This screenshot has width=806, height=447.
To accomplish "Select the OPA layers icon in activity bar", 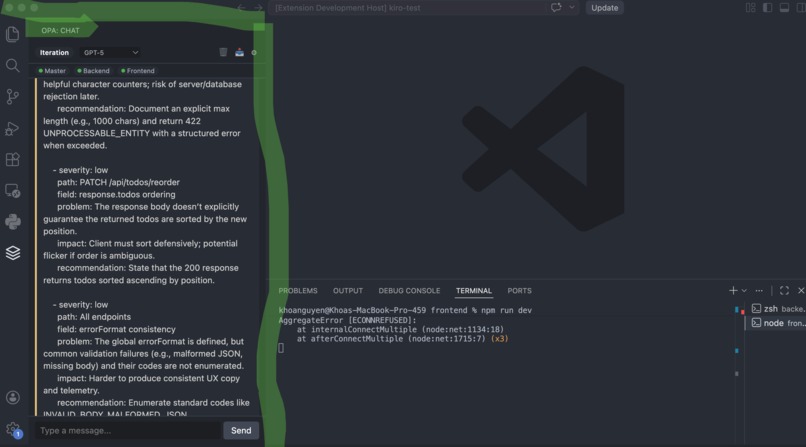I will click(x=12, y=253).
